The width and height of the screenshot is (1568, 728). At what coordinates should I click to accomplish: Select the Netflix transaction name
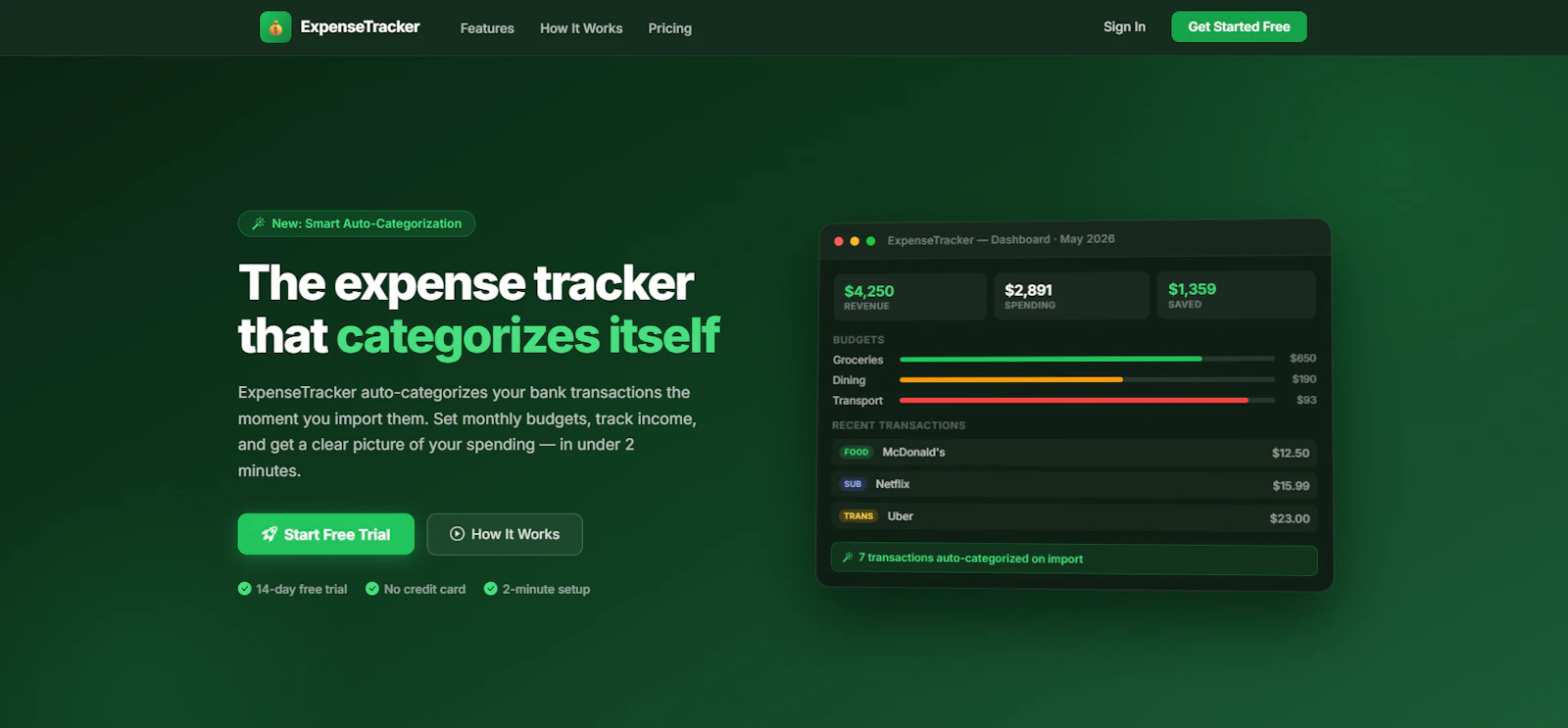pyautogui.click(x=893, y=484)
